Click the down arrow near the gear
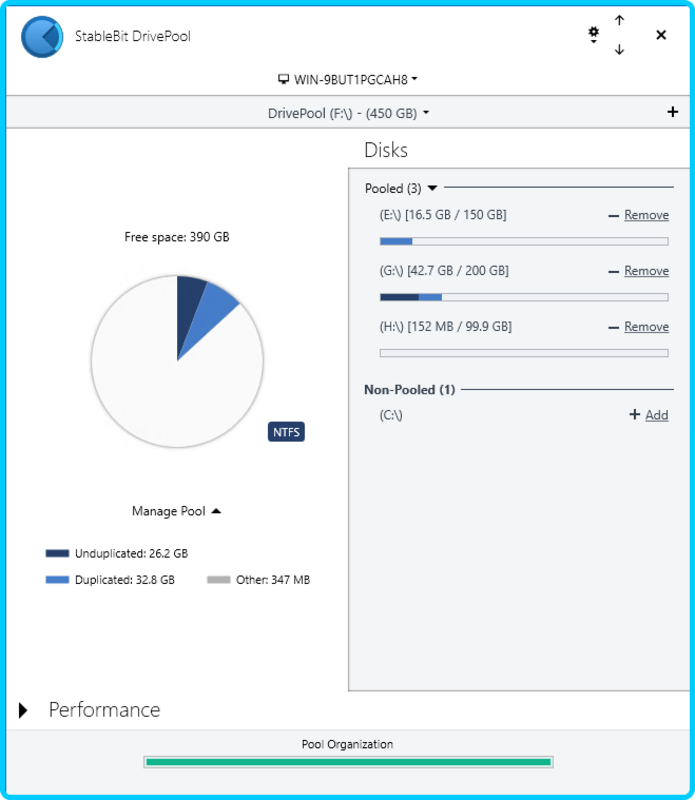695x800 pixels. point(619,49)
